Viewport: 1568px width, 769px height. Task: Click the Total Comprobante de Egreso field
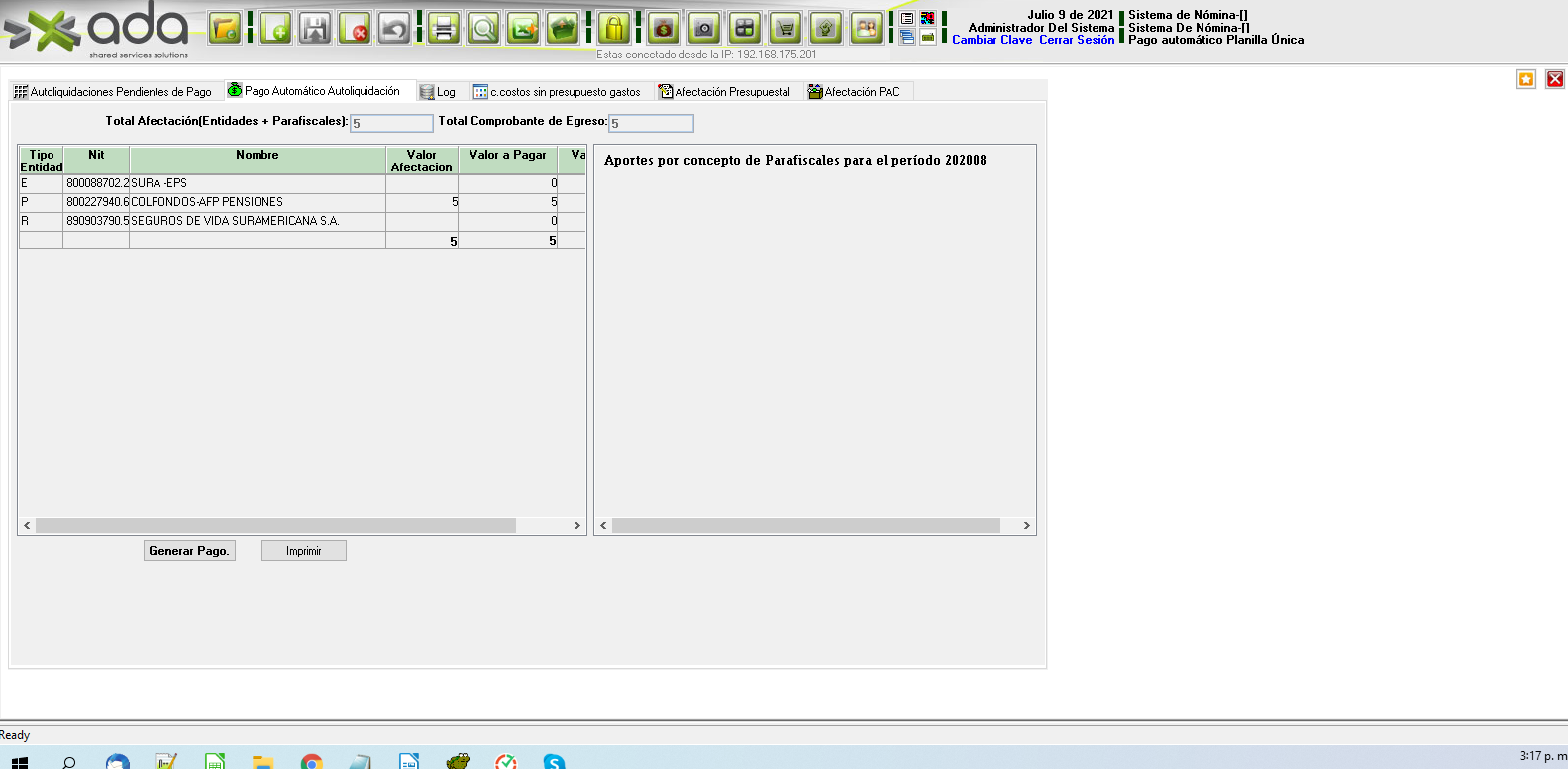[x=651, y=123]
